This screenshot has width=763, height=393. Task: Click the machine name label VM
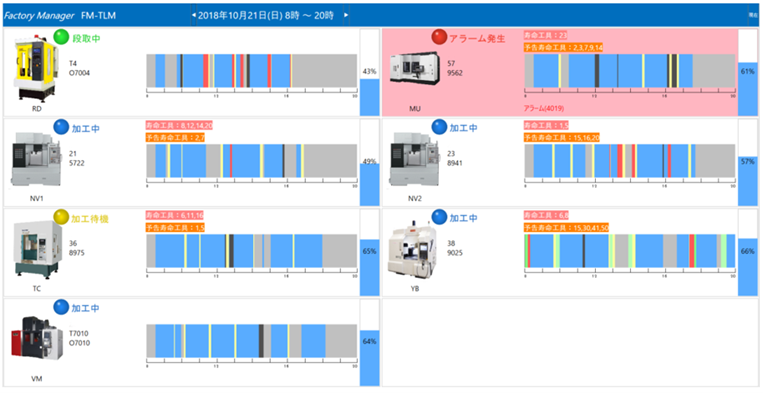[x=37, y=378]
